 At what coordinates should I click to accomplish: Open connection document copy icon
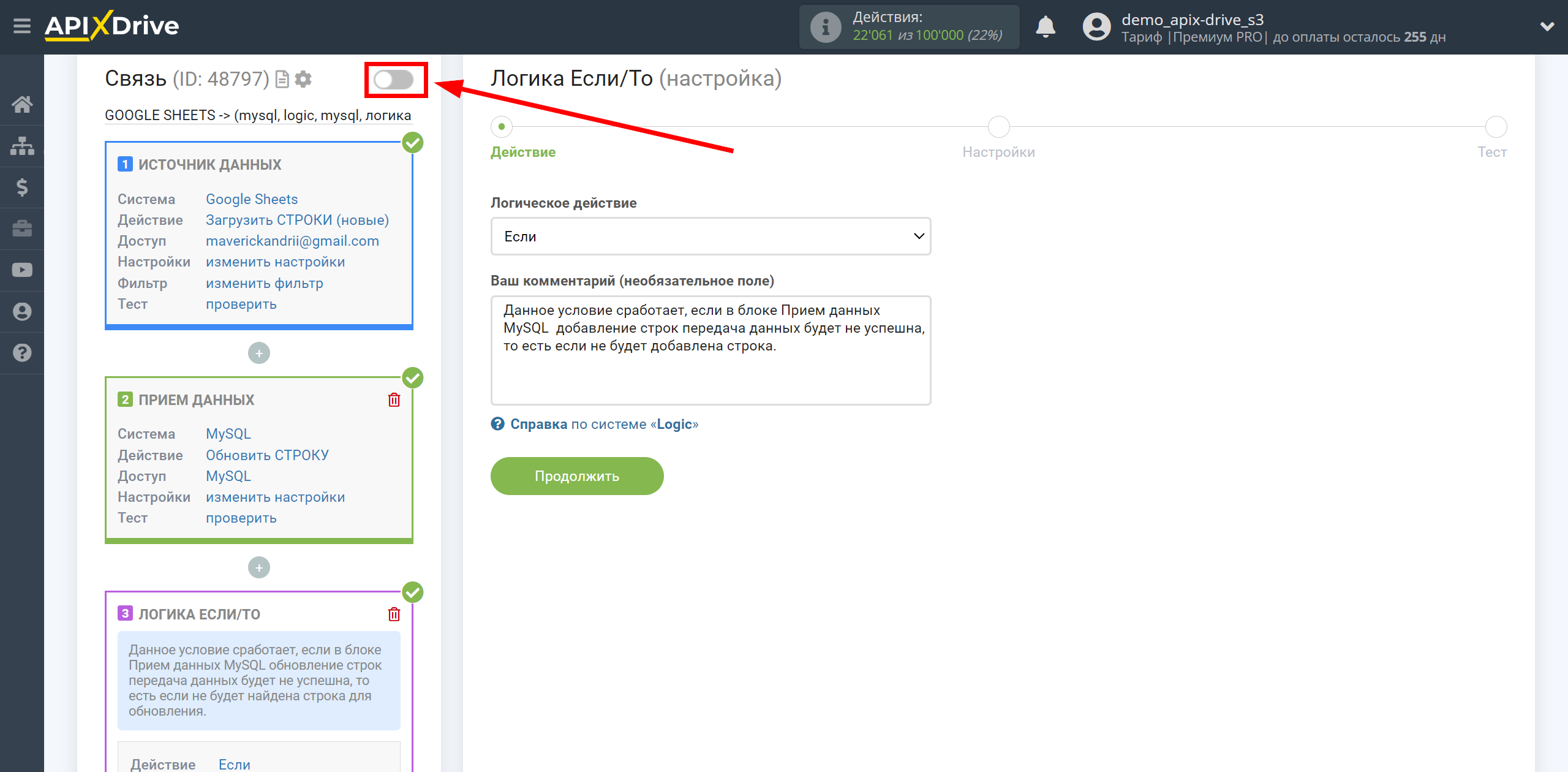(282, 79)
